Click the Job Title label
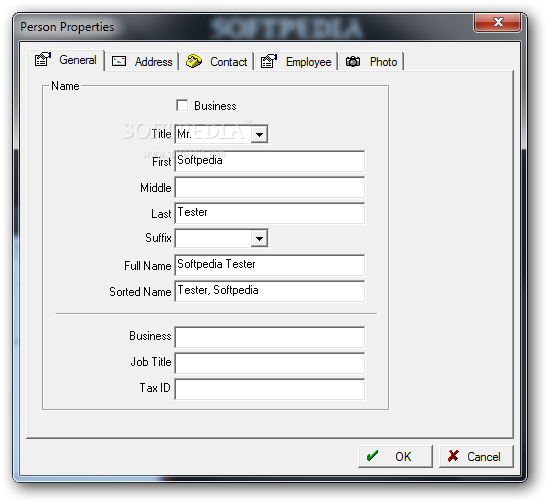Screen dimensions: 548x503 (x=151, y=362)
